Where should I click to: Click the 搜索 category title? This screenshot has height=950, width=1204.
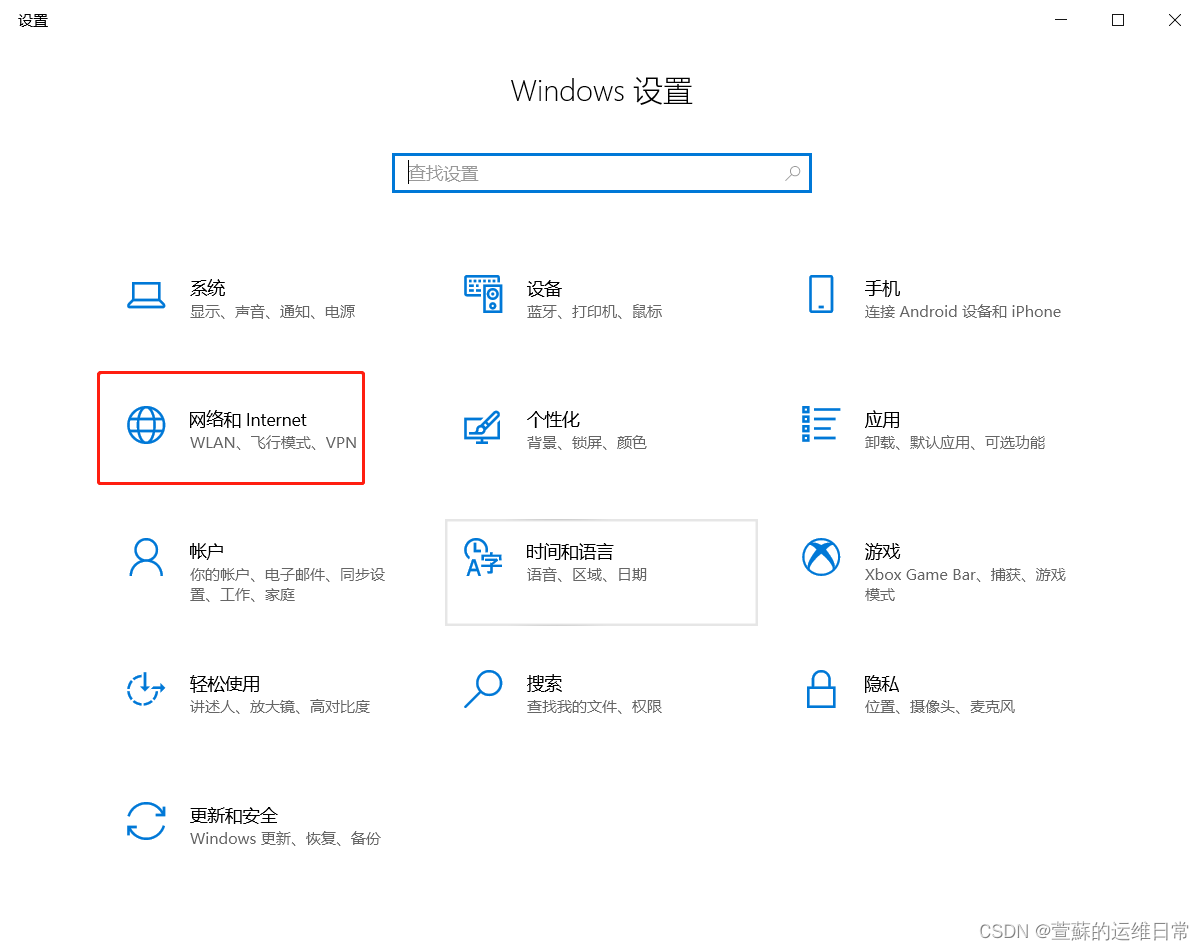545,684
